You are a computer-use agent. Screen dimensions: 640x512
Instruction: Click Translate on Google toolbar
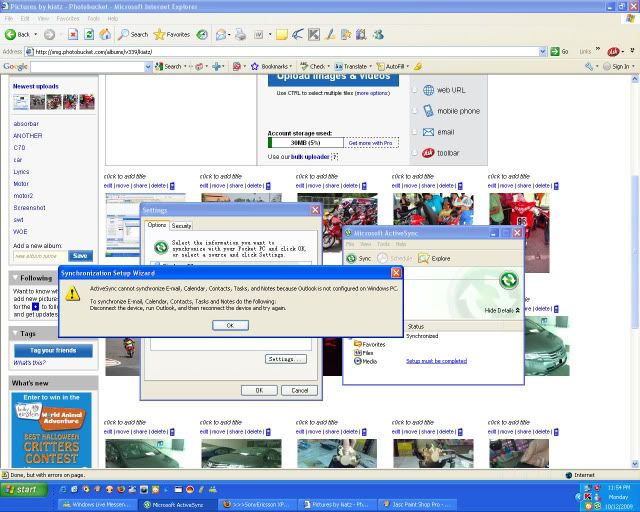(x=351, y=66)
